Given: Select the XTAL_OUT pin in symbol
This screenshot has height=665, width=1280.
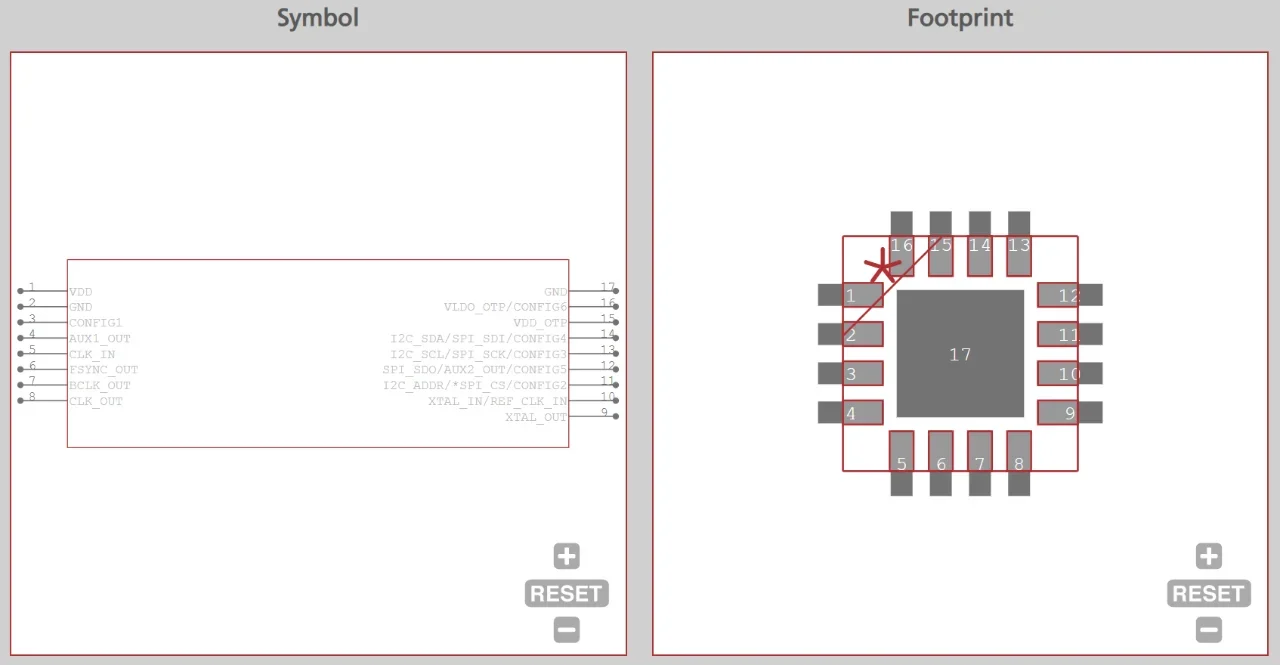Looking at the screenshot, I should click(x=536, y=417).
